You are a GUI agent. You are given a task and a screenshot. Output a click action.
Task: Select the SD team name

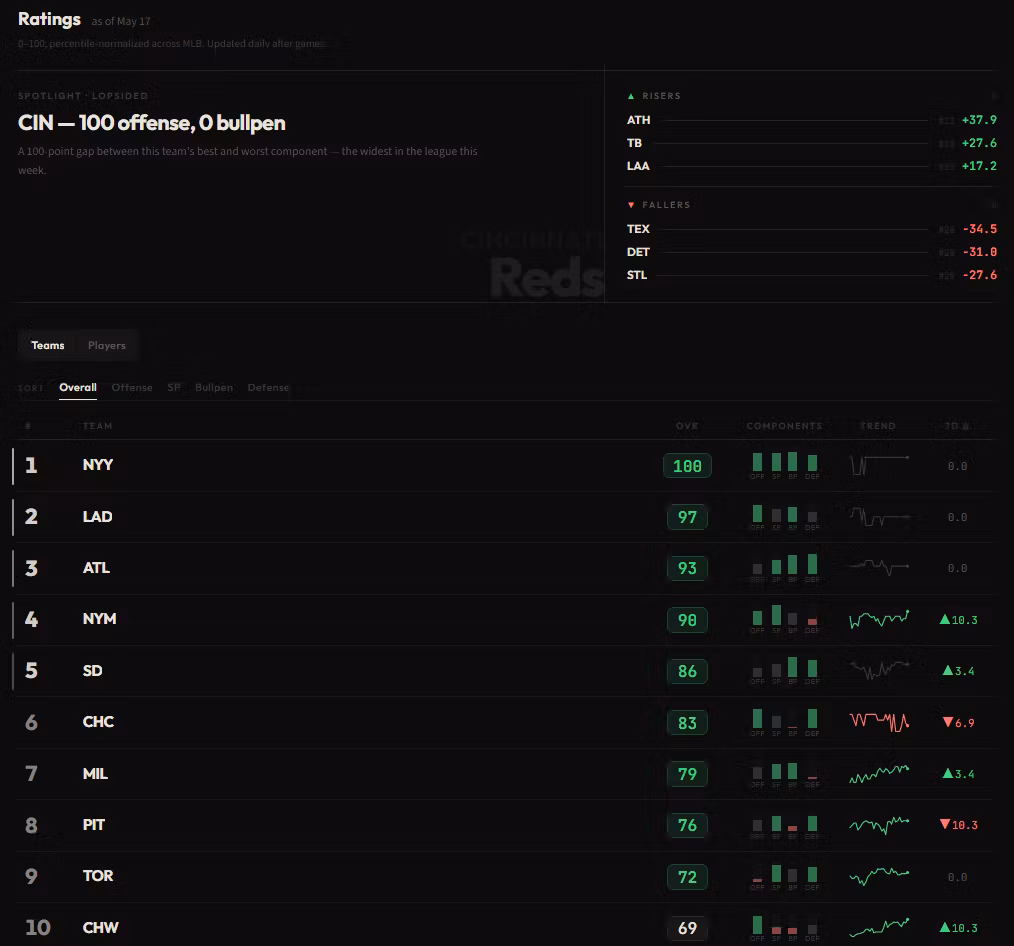coord(92,671)
